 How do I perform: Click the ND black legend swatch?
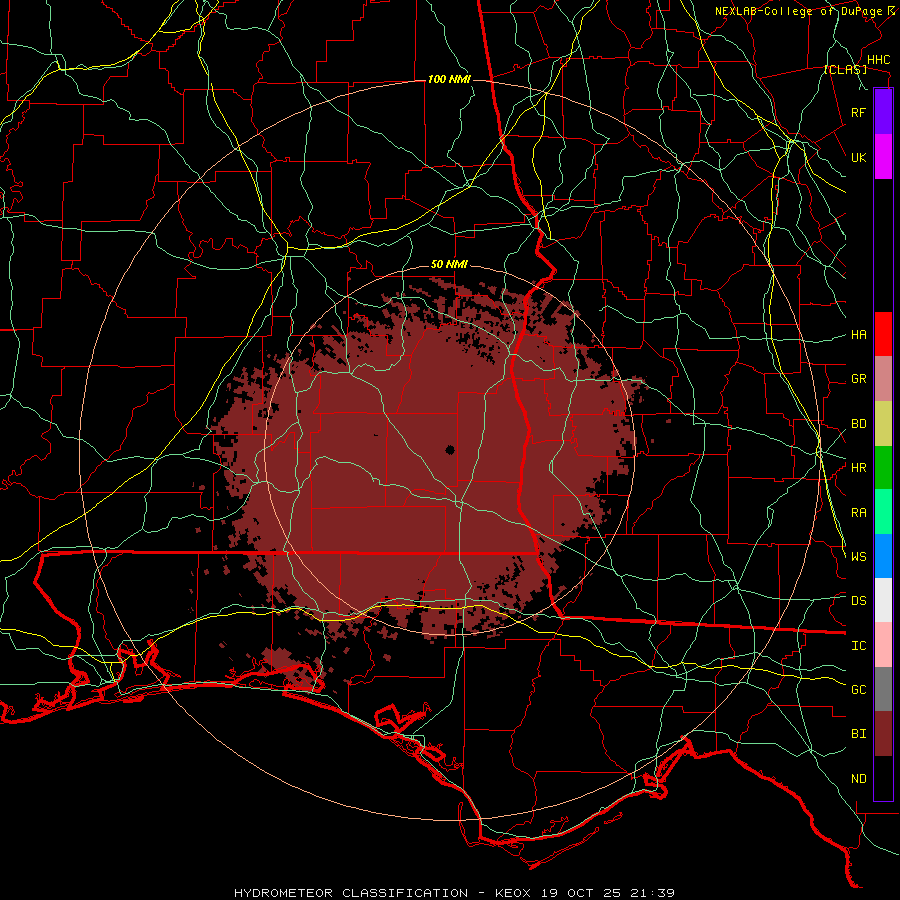tap(883, 778)
